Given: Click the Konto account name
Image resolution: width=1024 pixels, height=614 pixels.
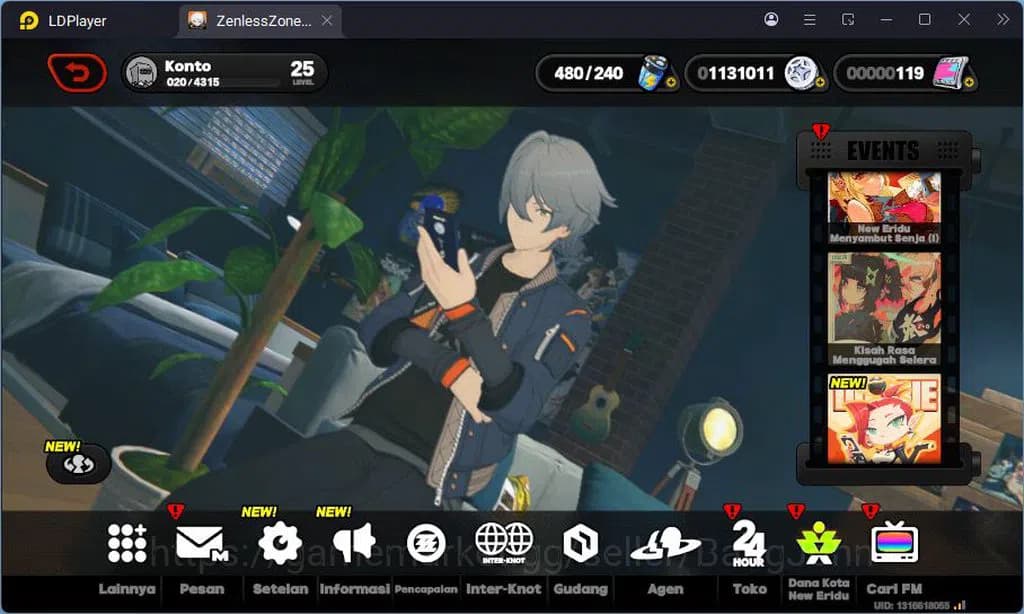Looking at the screenshot, I should [187, 66].
